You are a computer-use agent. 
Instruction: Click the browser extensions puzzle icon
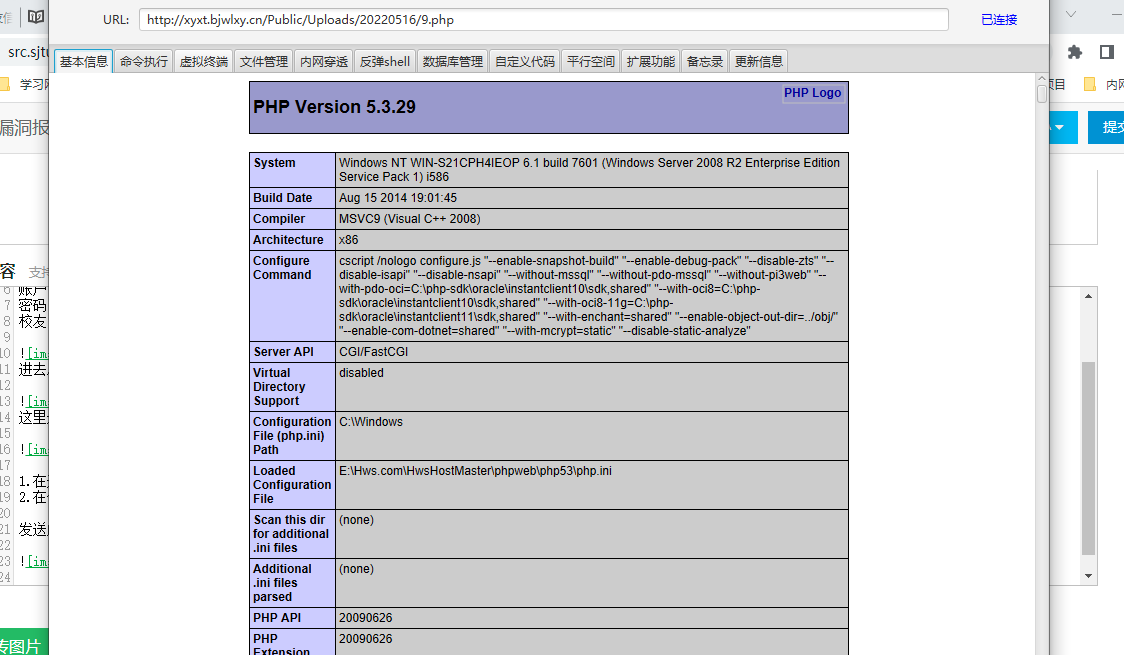click(1075, 52)
